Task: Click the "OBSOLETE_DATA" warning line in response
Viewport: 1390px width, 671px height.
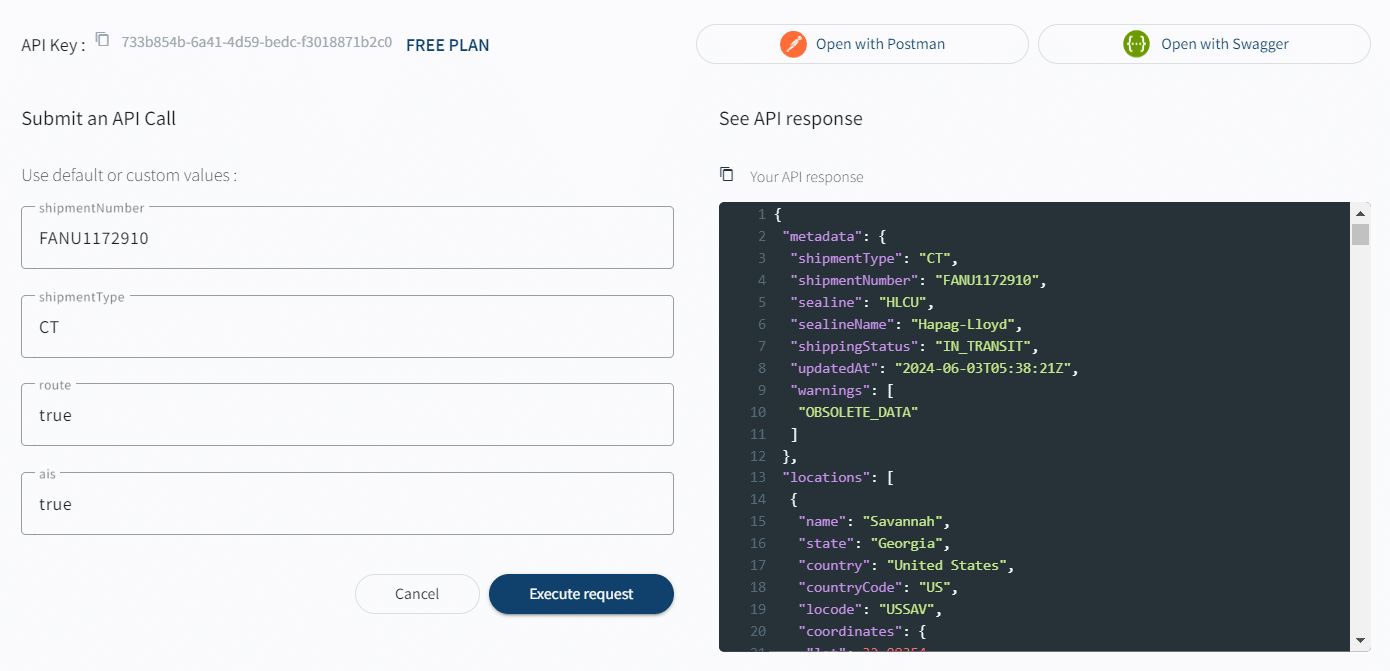Action: (x=857, y=412)
